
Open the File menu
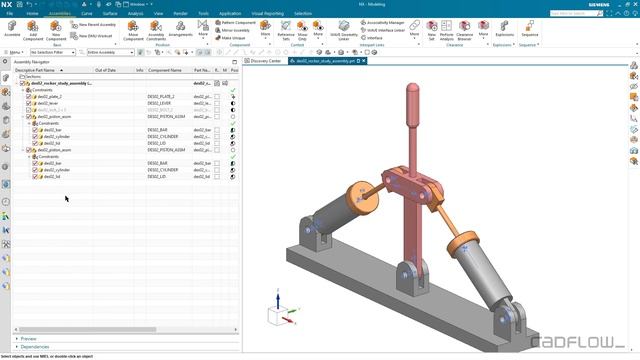[9, 13]
